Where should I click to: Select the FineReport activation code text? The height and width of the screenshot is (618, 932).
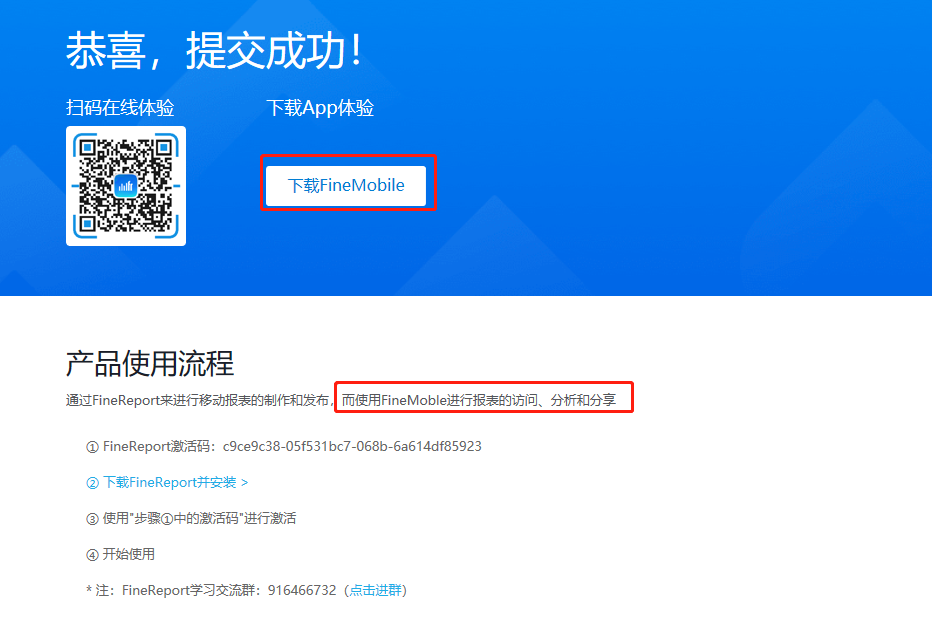[352, 446]
